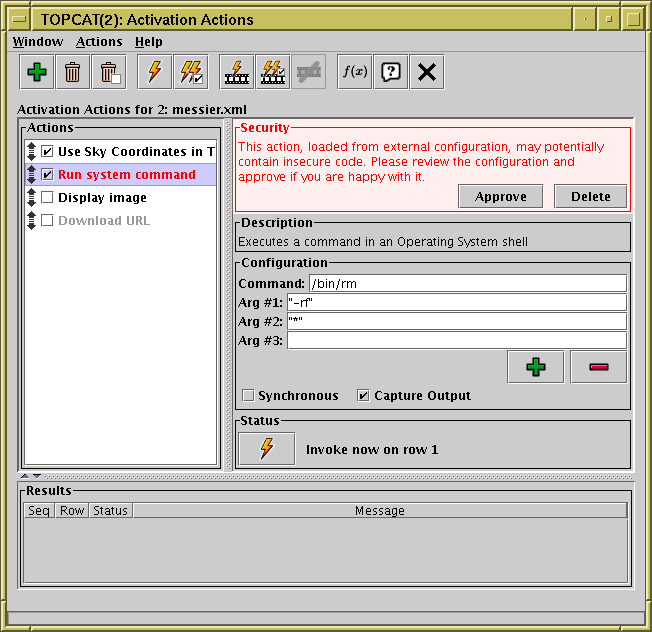
Task: Click the Activate Selected Action sequence icon
Action: coord(236,72)
